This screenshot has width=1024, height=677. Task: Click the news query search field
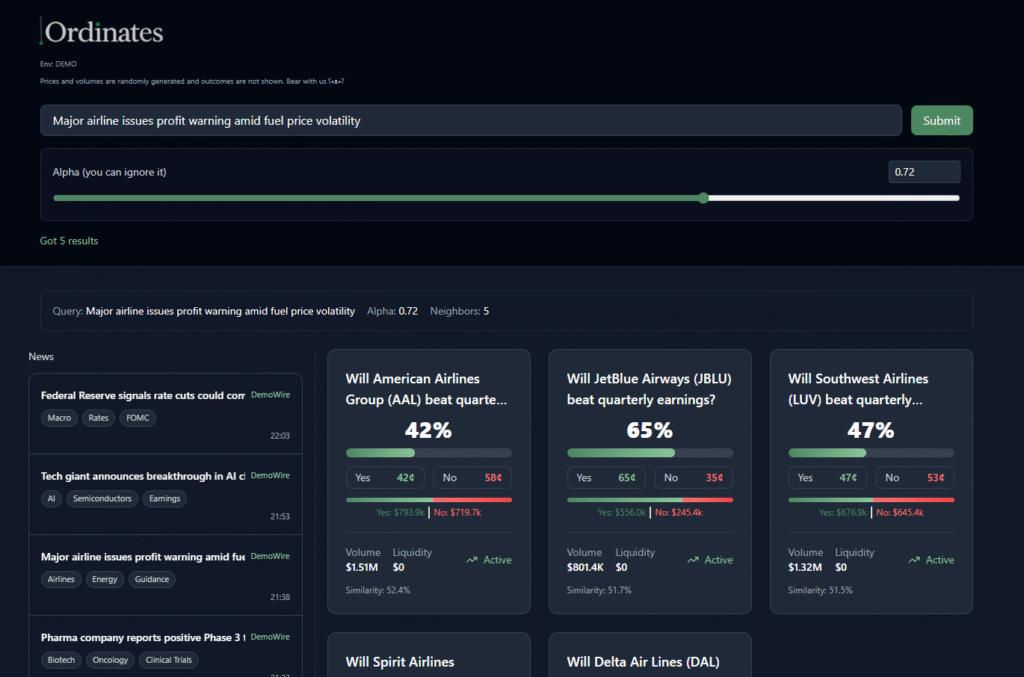click(470, 121)
